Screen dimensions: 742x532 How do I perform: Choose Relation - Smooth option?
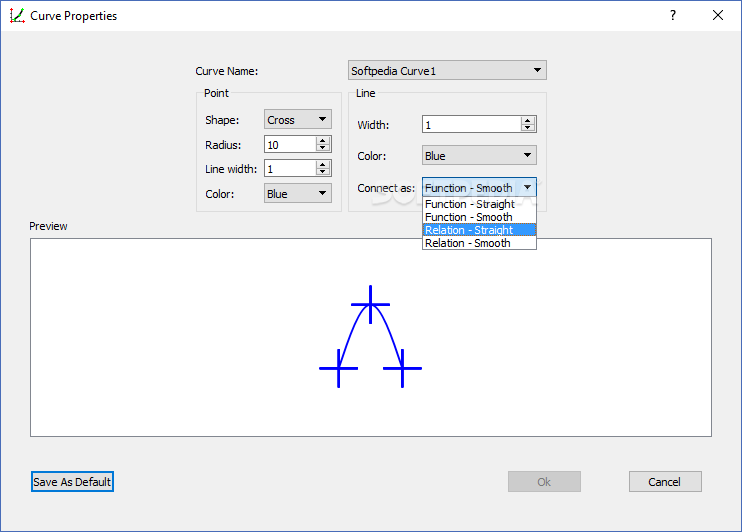tap(479, 243)
